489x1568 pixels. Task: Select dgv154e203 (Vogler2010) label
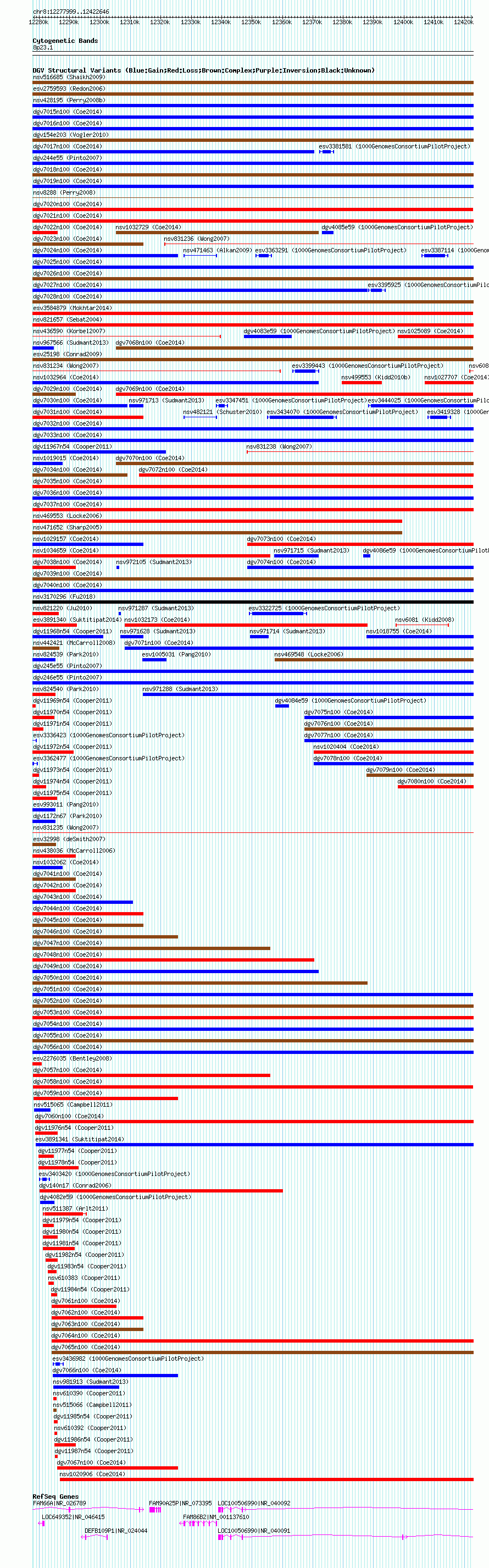point(70,135)
